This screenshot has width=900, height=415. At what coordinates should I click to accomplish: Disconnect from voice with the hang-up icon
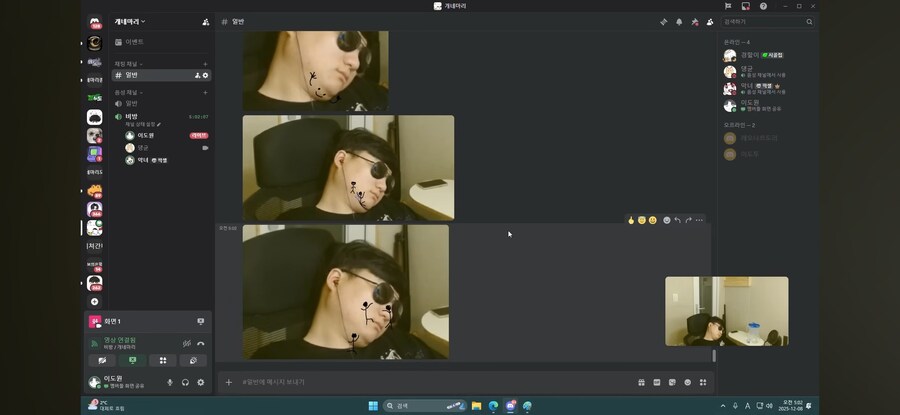coord(201,343)
